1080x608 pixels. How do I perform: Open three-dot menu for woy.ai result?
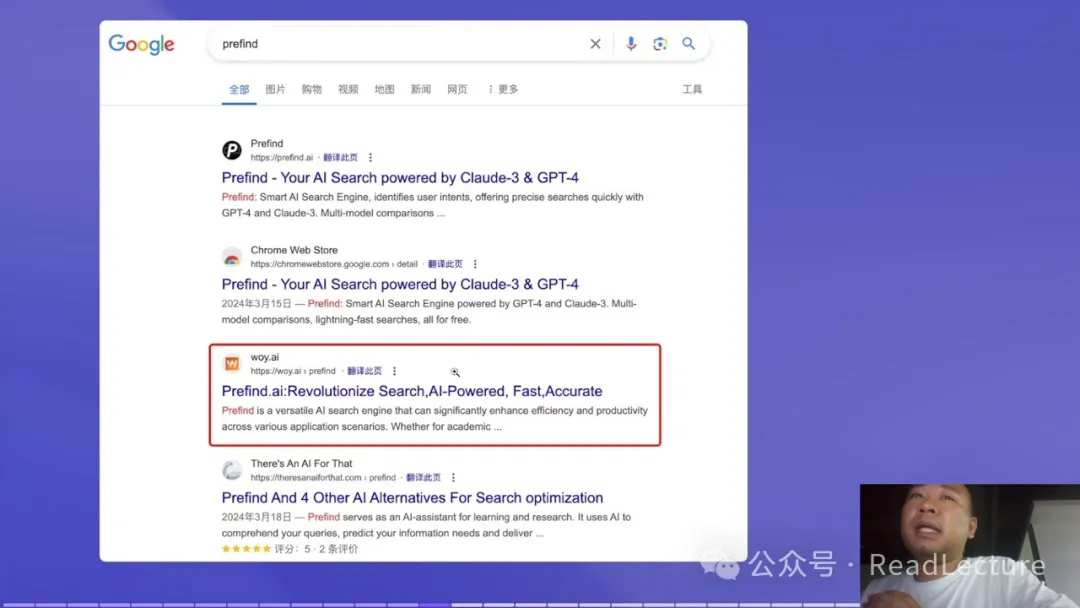(x=395, y=371)
